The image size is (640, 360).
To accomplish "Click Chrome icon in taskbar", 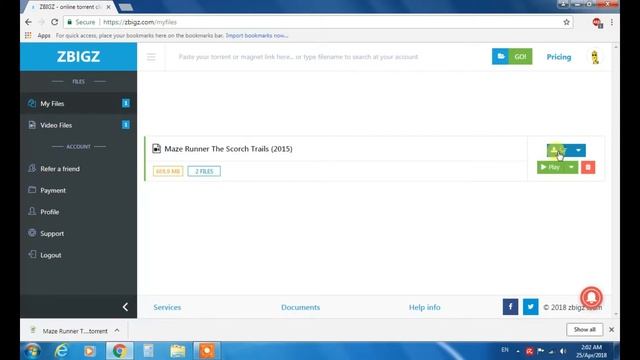I will coord(119,351).
